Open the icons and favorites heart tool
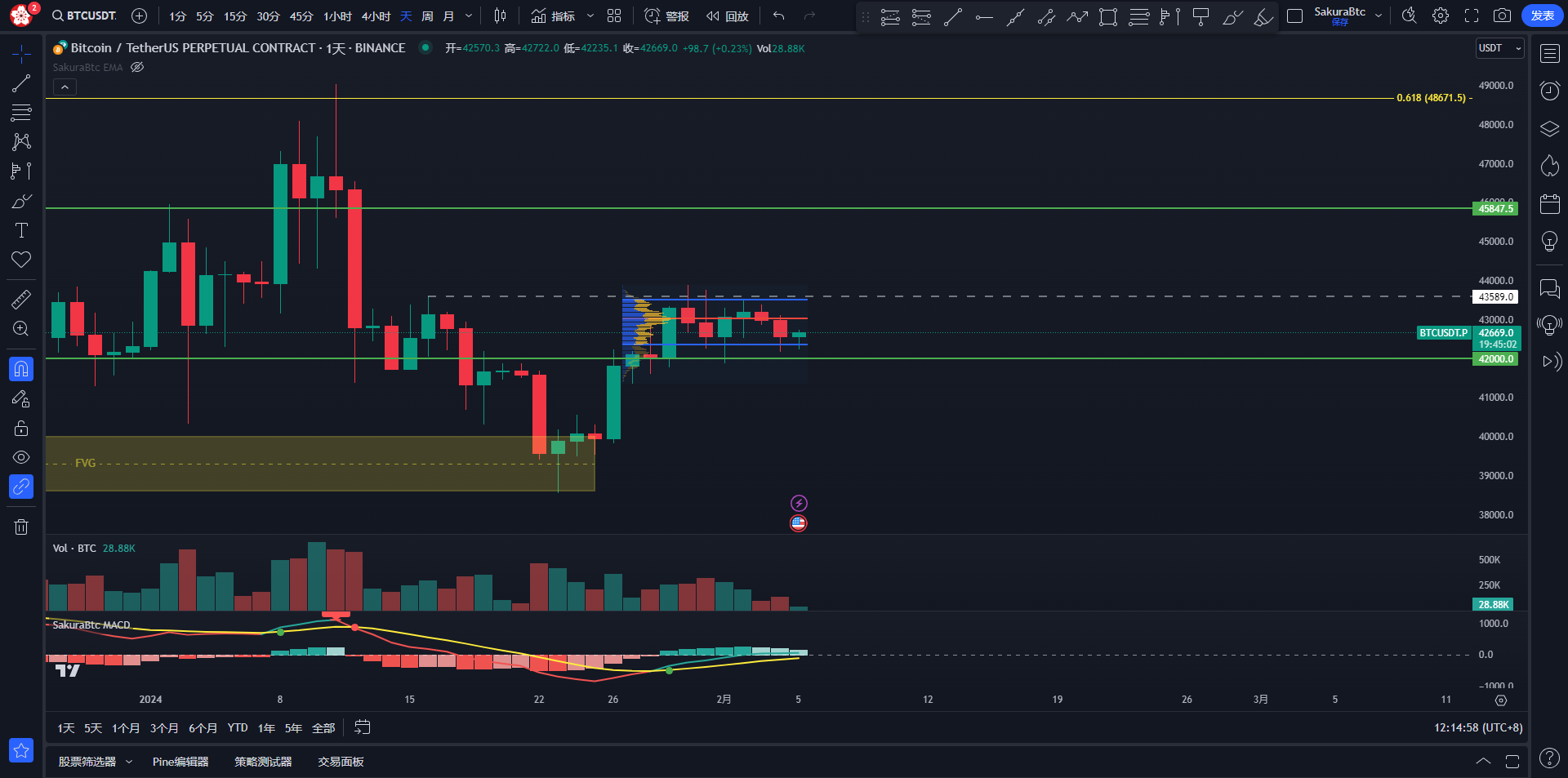This screenshot has width=1568, height=778. 21,260
